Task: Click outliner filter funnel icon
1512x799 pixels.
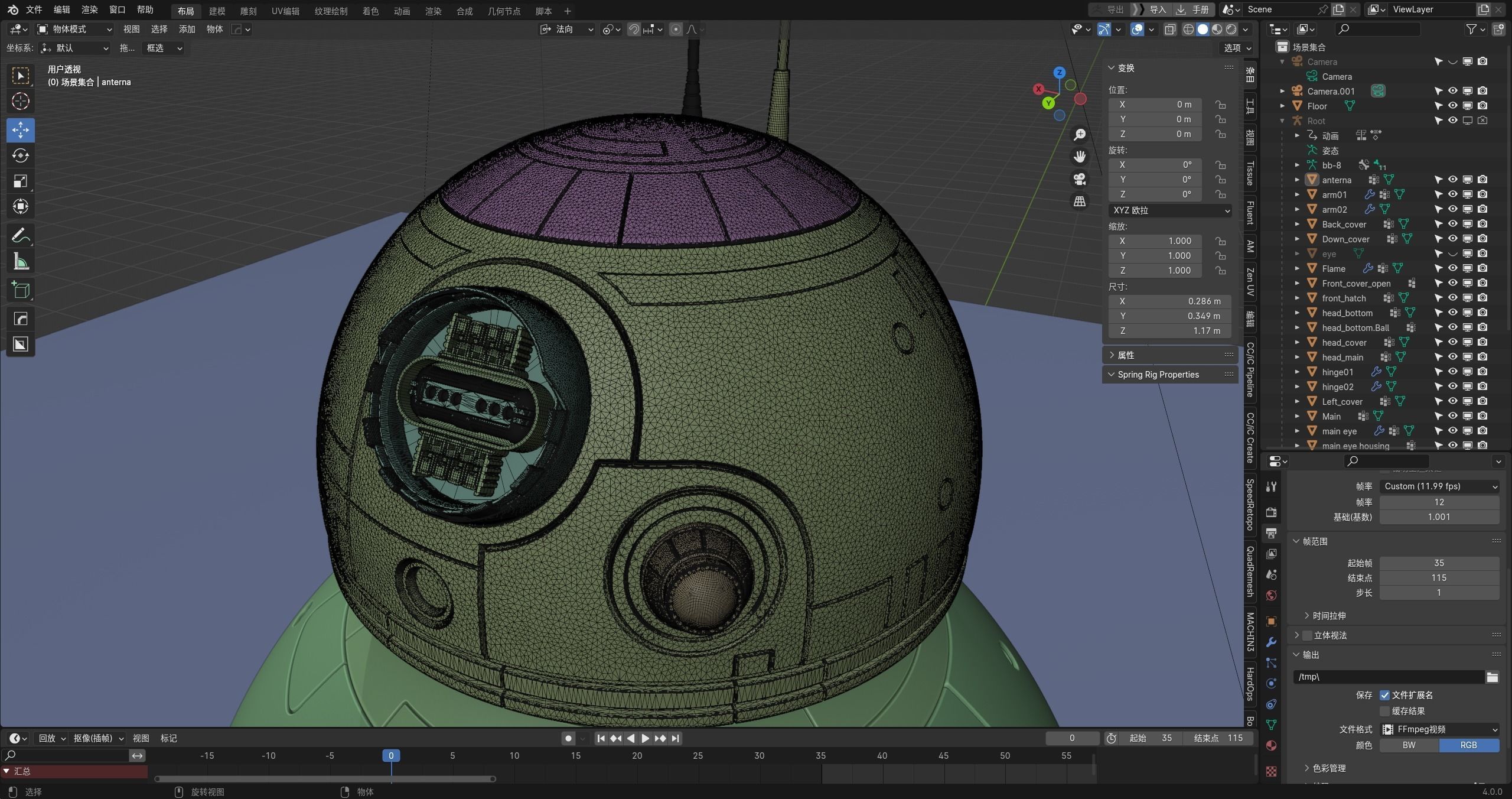Action: (1471, 29)
